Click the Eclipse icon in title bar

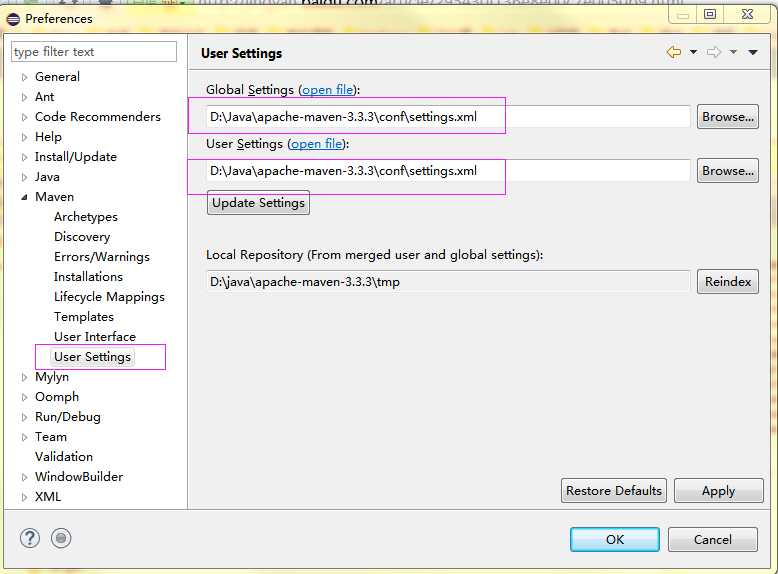[x=13, y=19]
